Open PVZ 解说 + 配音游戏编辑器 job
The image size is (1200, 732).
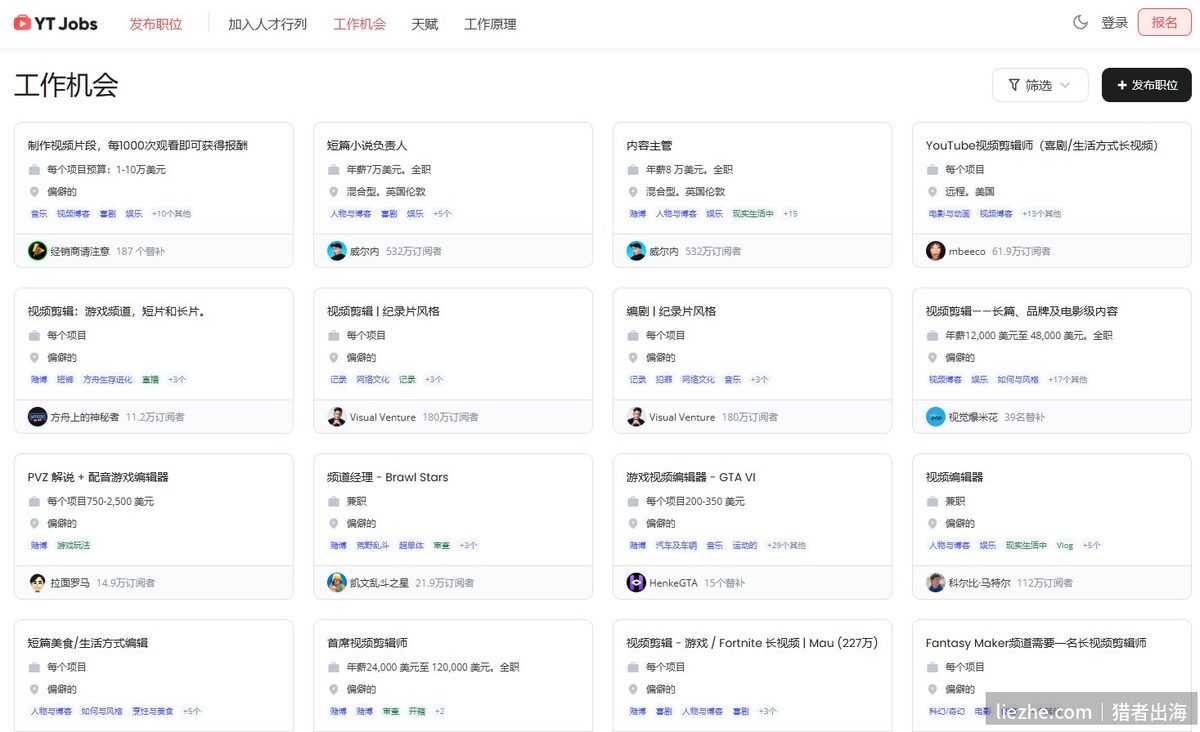(x=98, y=478)
